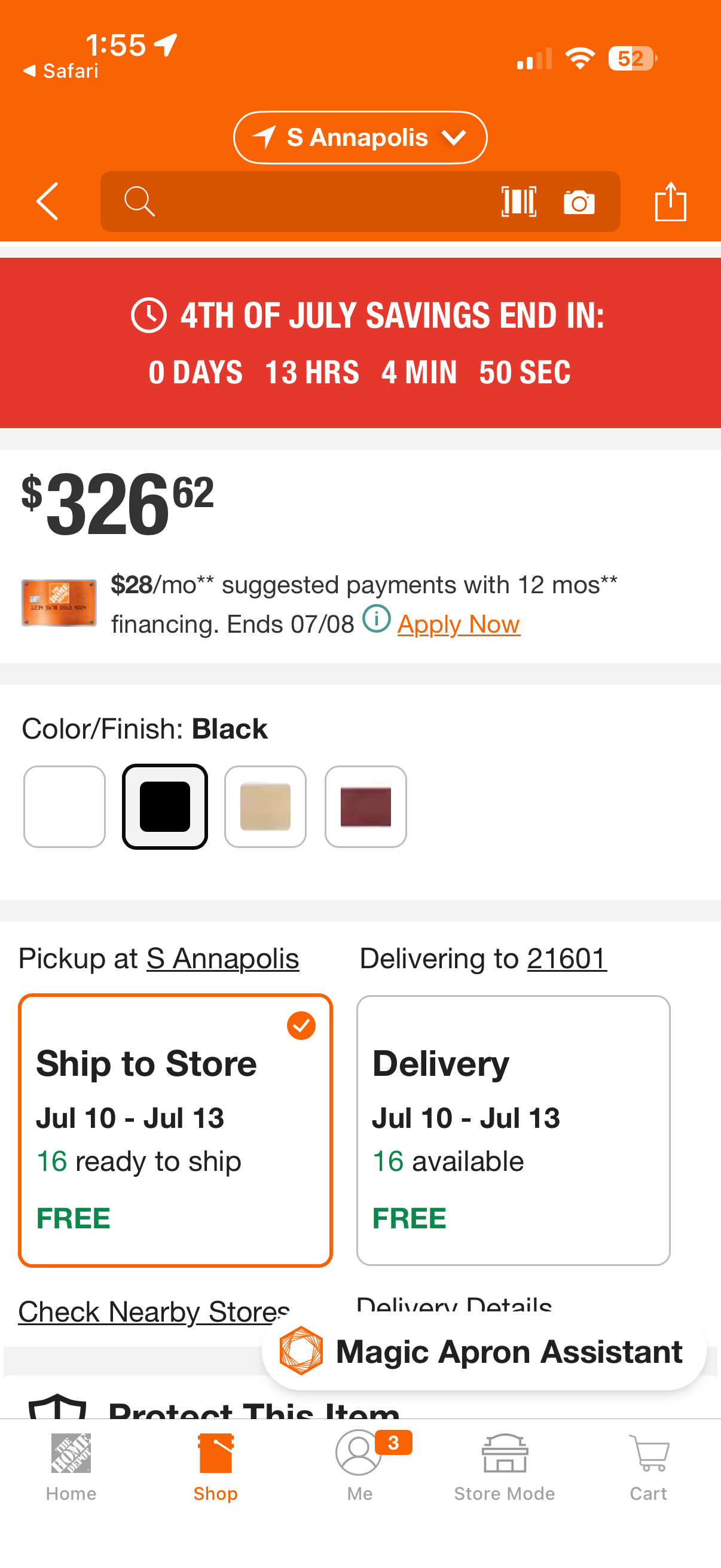Open camera image search icon
The height and width of the screenshot is (1568, 721).
(579, 202)
